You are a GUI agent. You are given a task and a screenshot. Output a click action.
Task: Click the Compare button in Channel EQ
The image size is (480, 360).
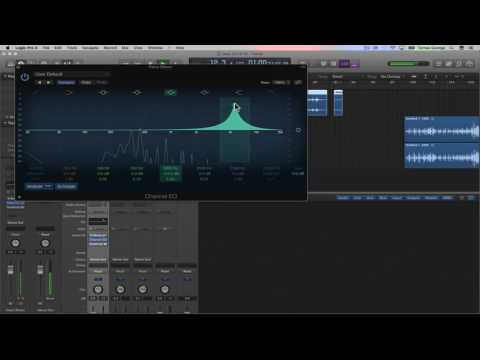(66, 82)
